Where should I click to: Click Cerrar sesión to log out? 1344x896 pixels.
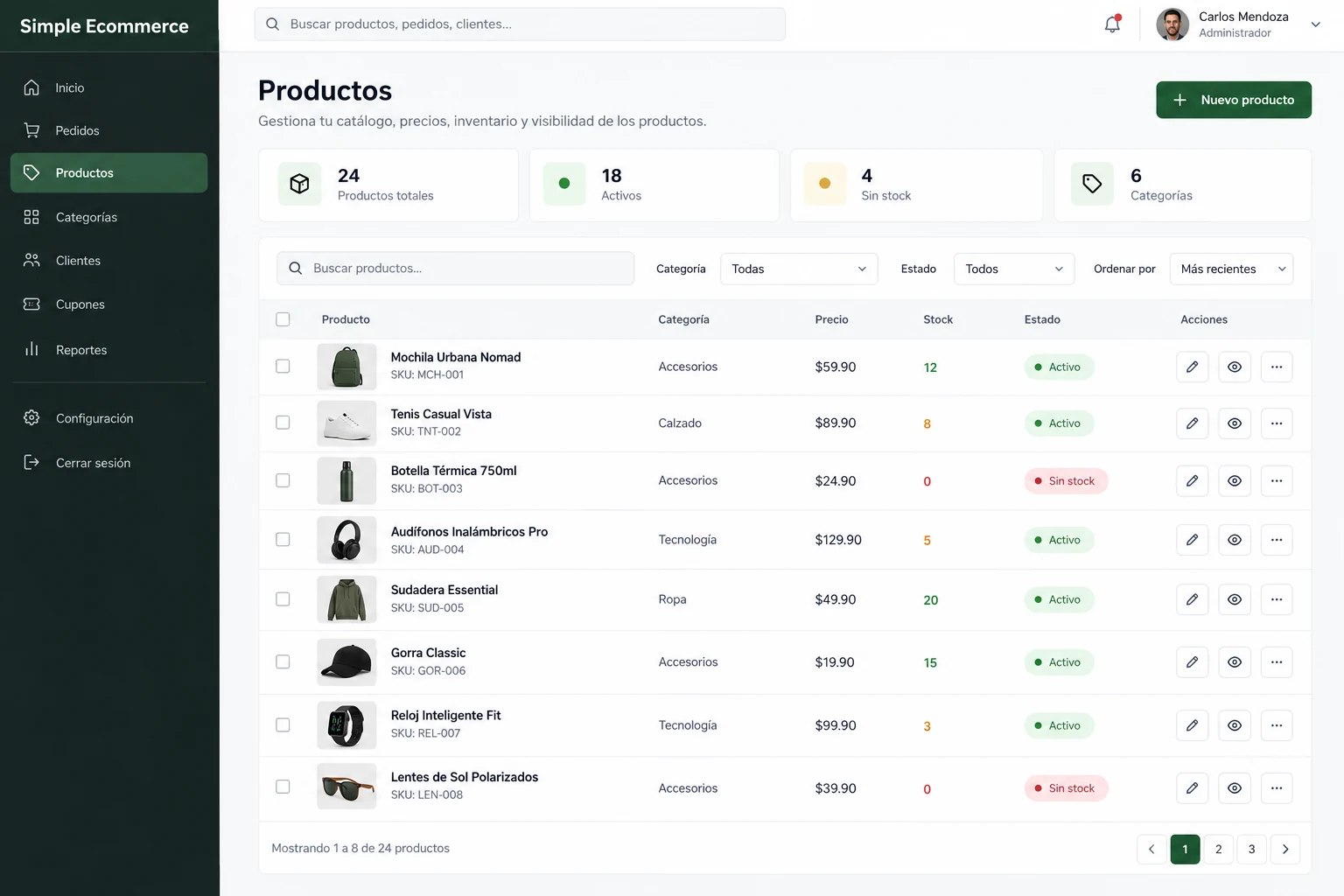click(x=108, y=463)
